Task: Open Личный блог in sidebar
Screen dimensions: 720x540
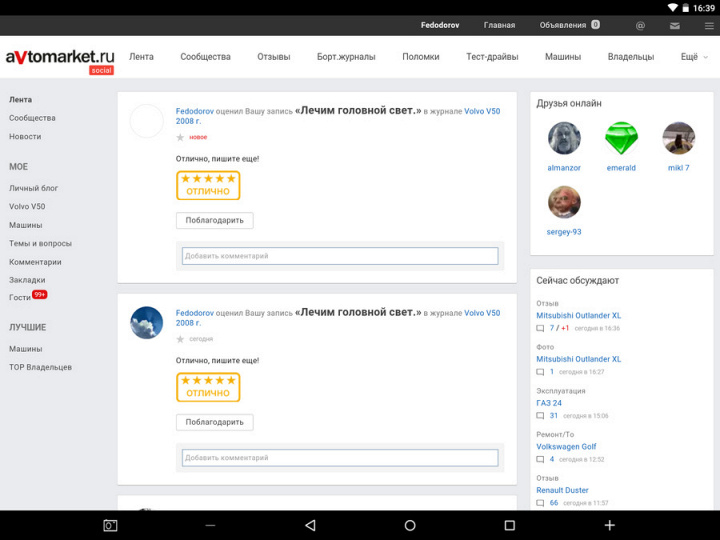Action: 34,188
